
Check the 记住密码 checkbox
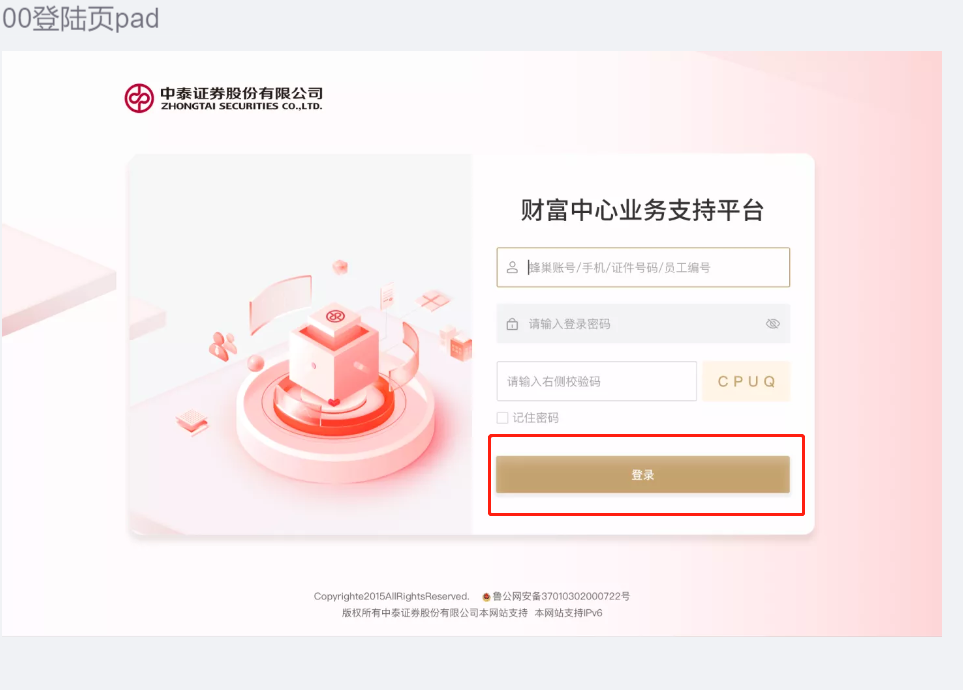[502, 418]
